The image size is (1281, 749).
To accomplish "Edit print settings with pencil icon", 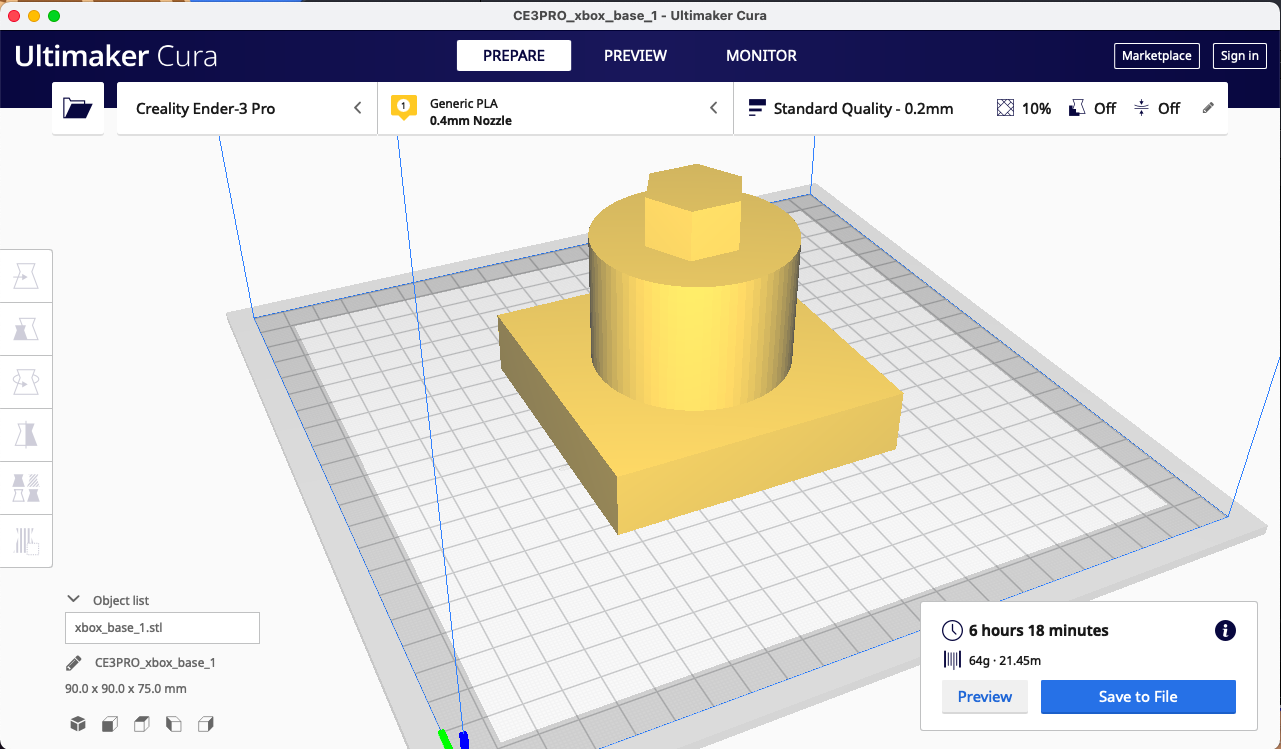I will (x=1208, y=108).
